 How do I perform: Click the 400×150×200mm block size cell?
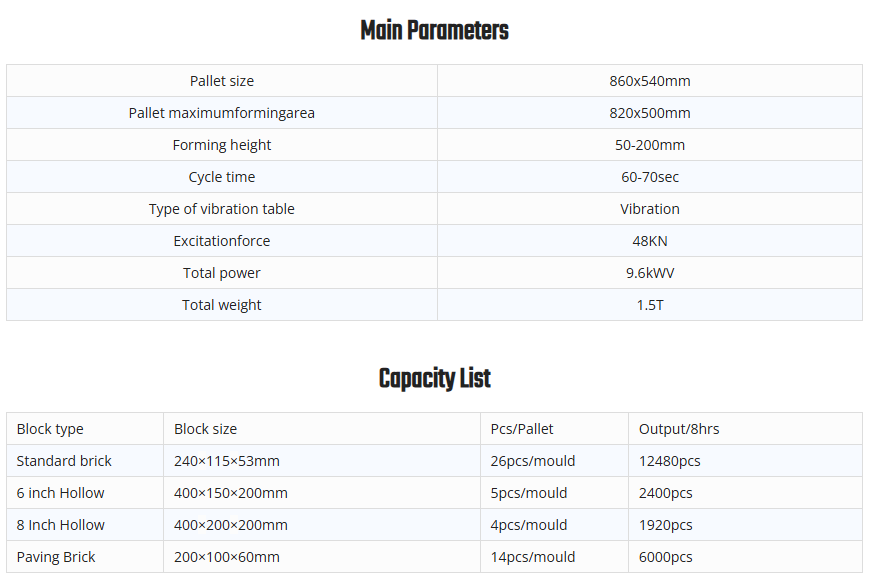(231, 493)
